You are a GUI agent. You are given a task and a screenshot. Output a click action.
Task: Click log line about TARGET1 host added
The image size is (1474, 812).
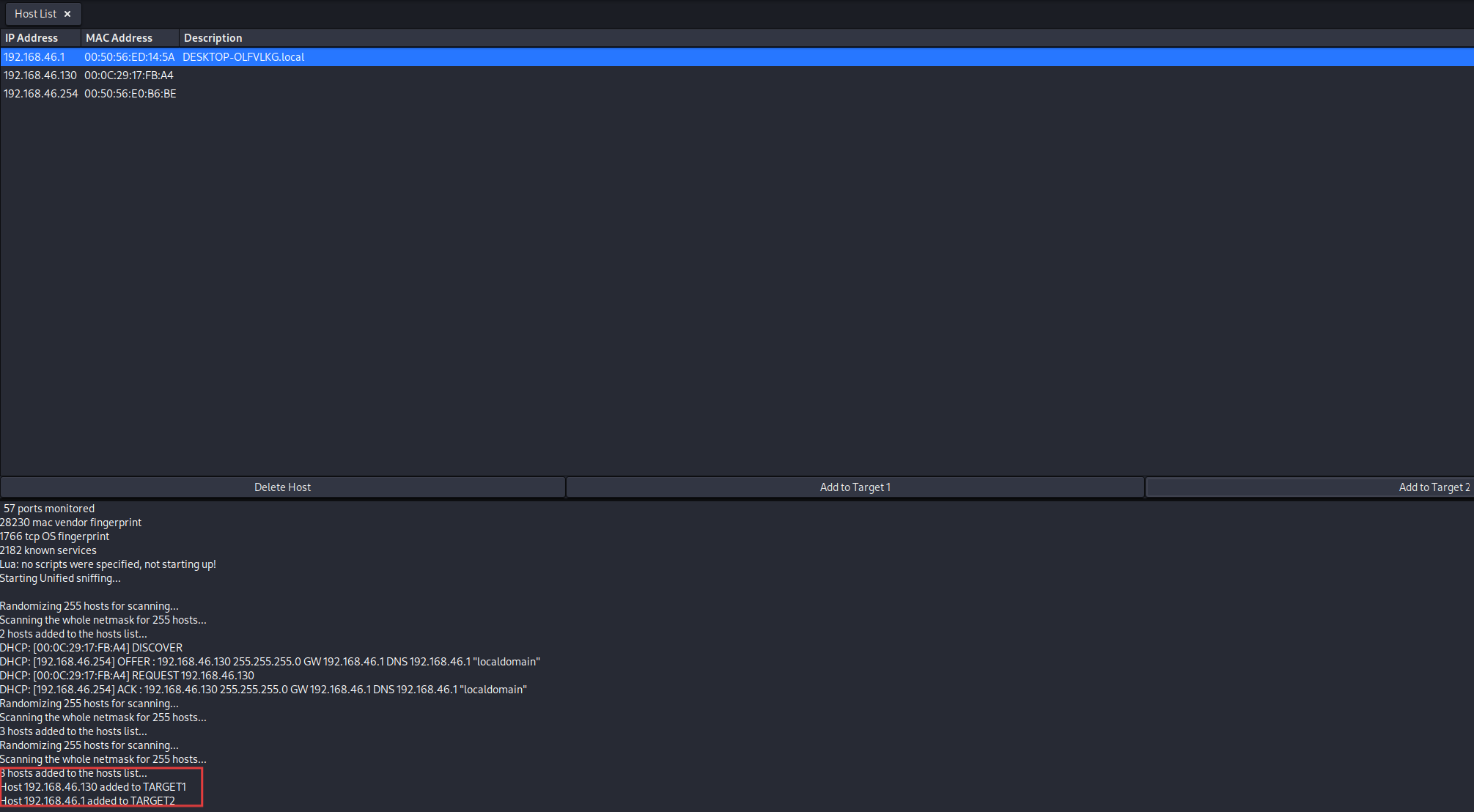click(94, 787)
